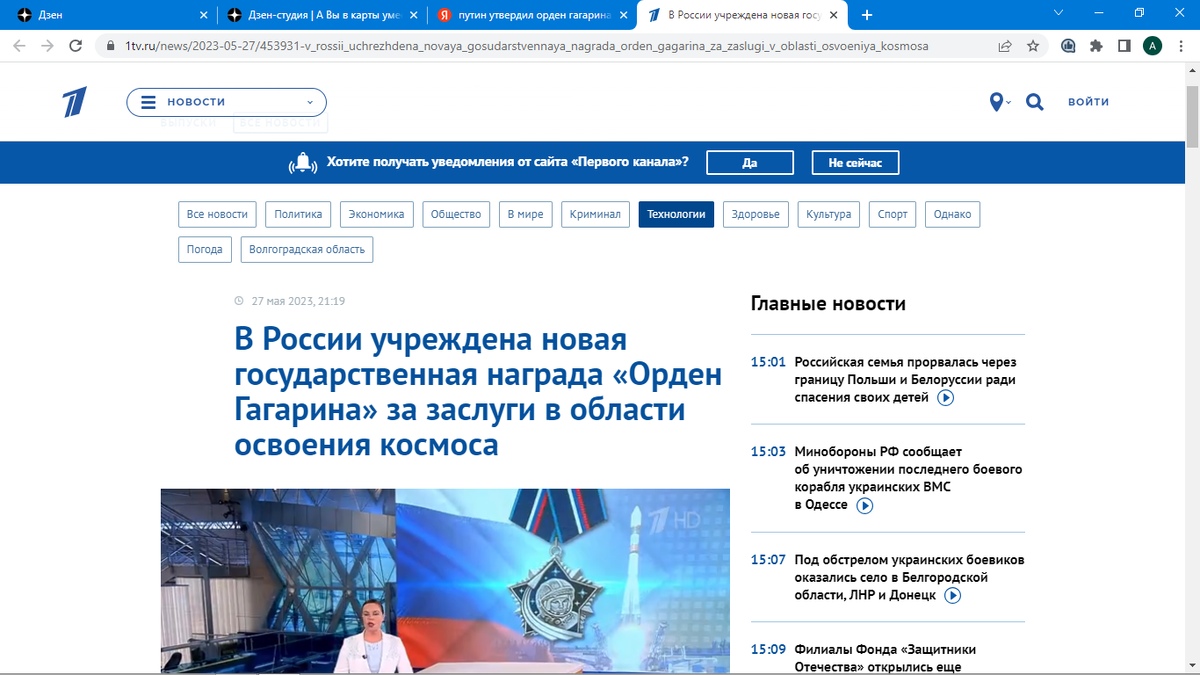The width and height of the screenshot is (1200, 675).
Task: Click the share icon in address bar
Action: point(1003,45)
